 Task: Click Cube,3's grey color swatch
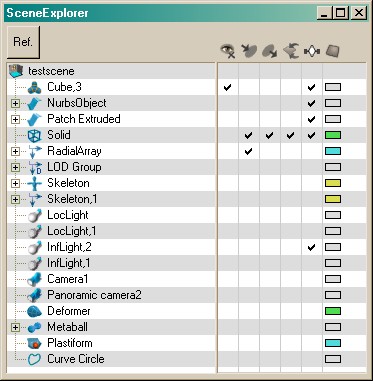coord(333,87)
